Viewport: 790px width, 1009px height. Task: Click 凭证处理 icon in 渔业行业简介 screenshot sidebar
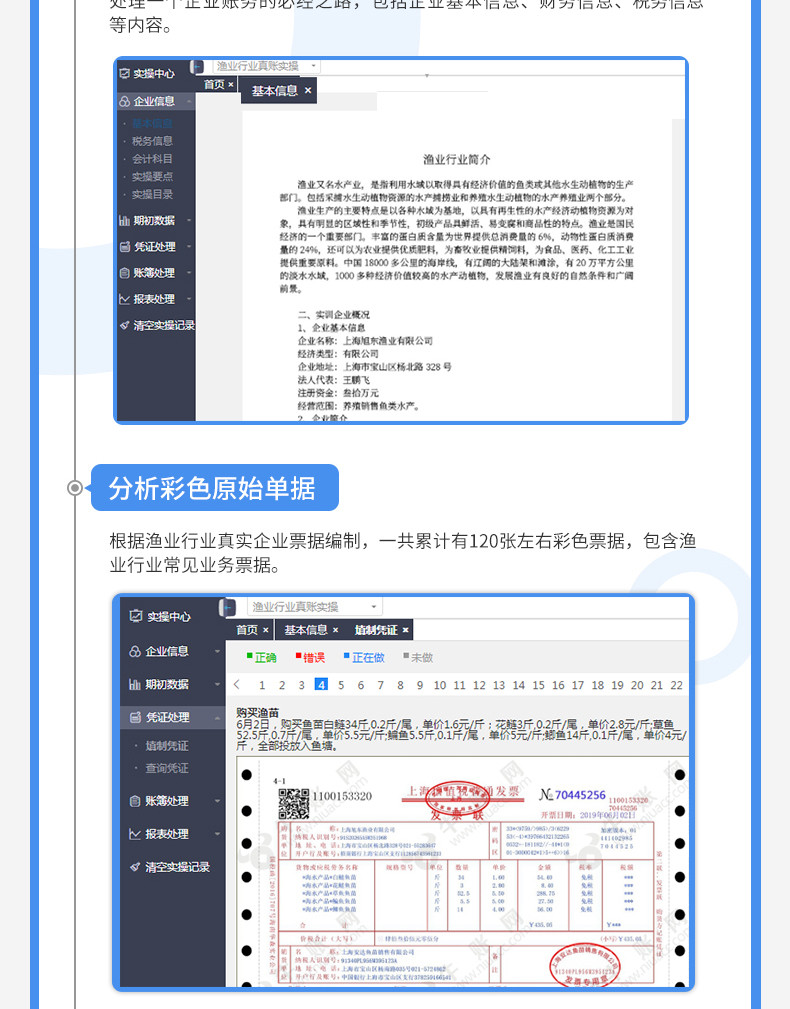coord(124,246)
